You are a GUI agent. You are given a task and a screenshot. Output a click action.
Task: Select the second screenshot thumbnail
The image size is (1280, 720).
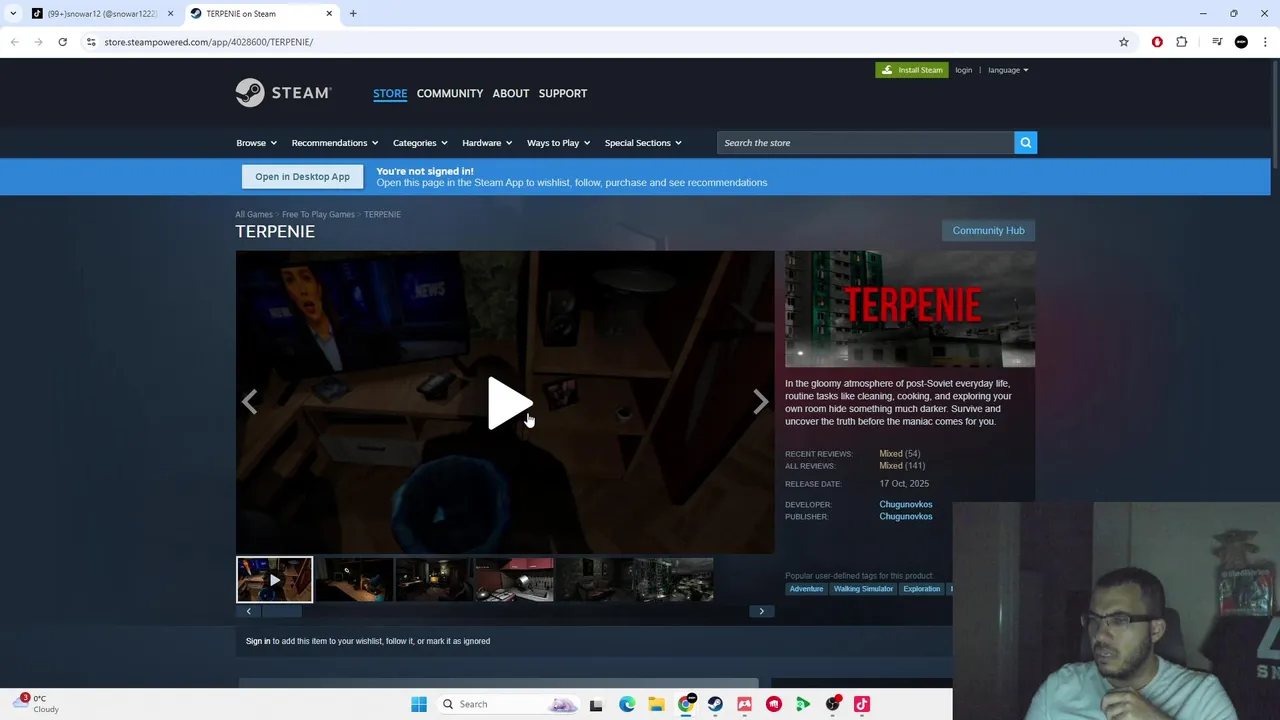(x=354, y=580)
